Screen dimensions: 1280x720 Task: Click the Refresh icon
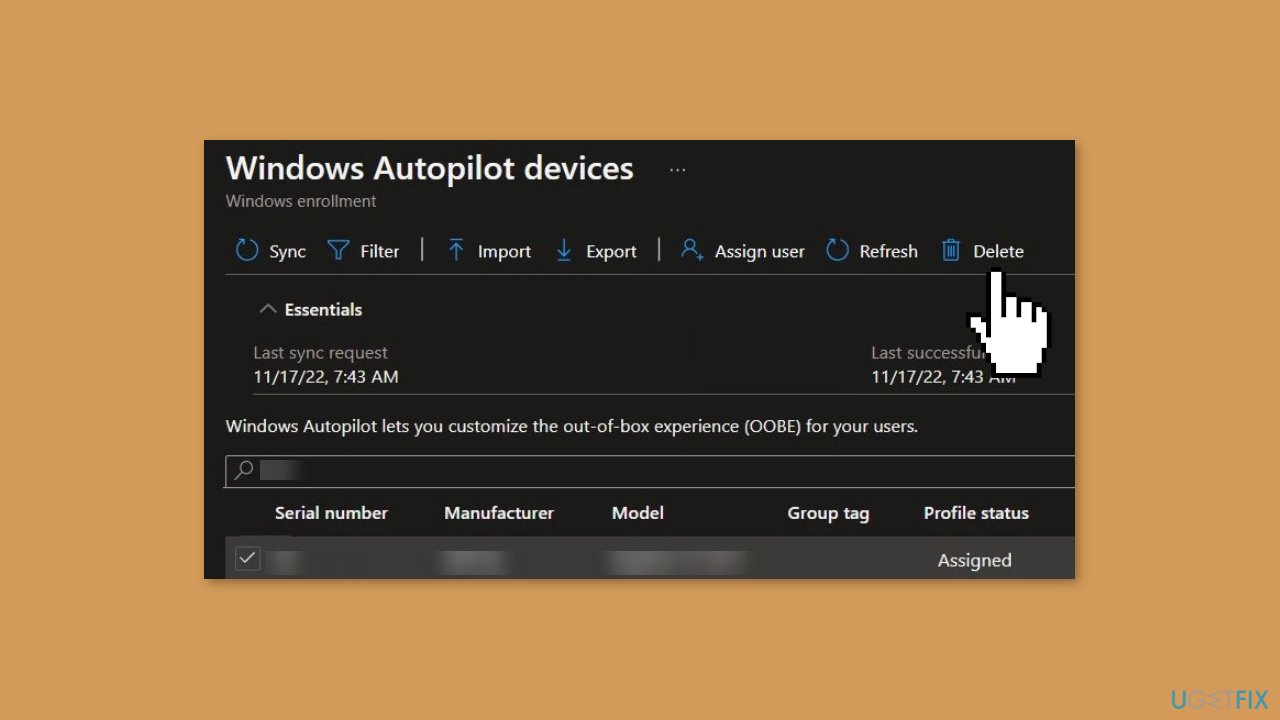point(836,250)
